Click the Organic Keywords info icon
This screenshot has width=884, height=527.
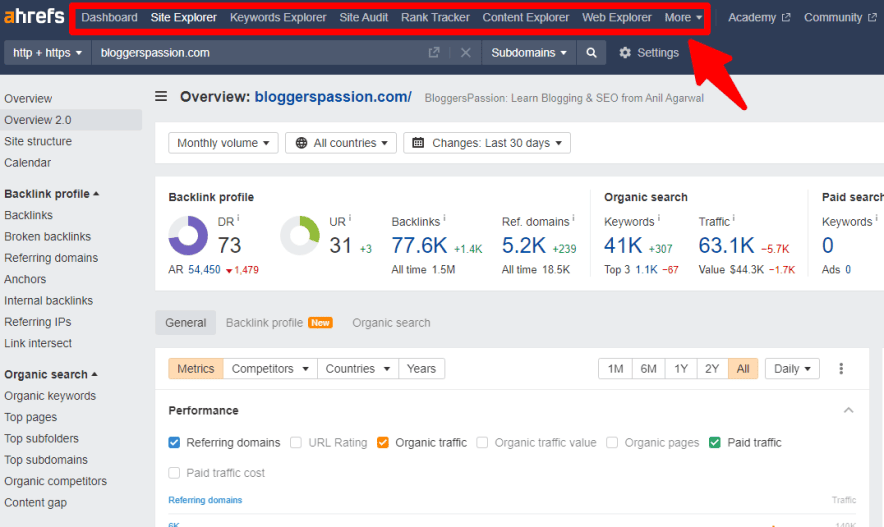tap(658, 218)
